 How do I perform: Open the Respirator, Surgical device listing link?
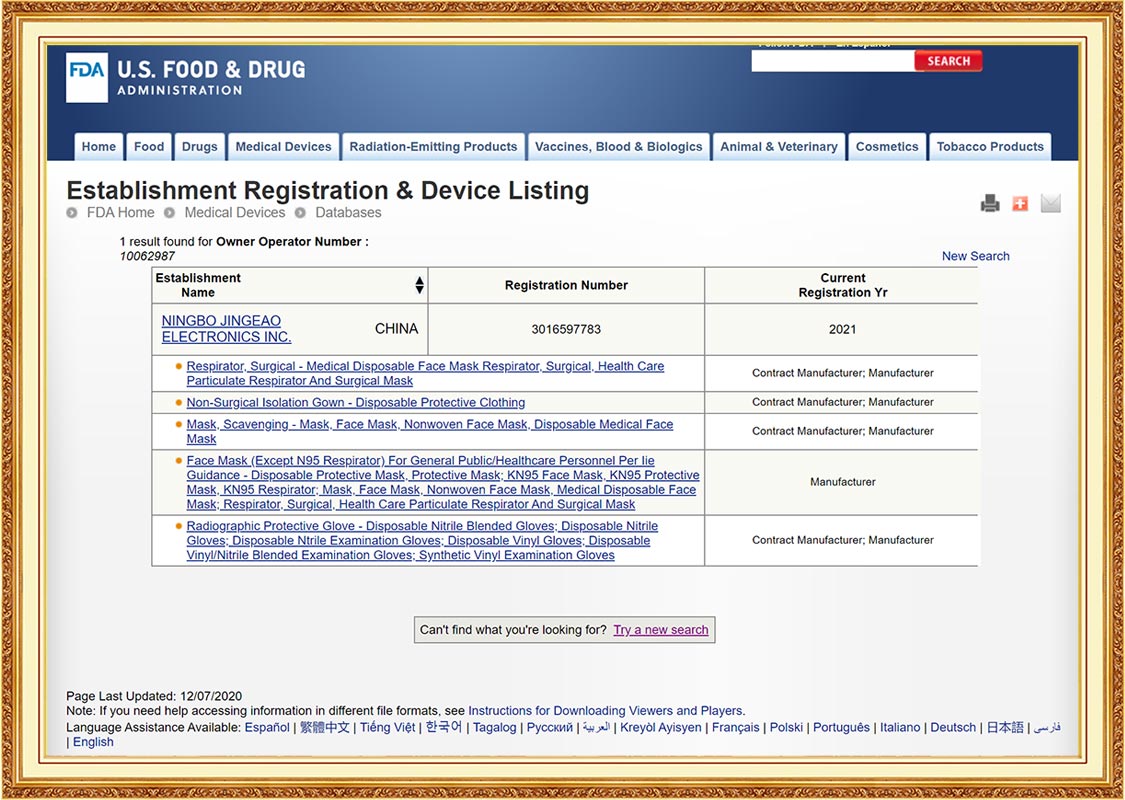coord(425,373)
